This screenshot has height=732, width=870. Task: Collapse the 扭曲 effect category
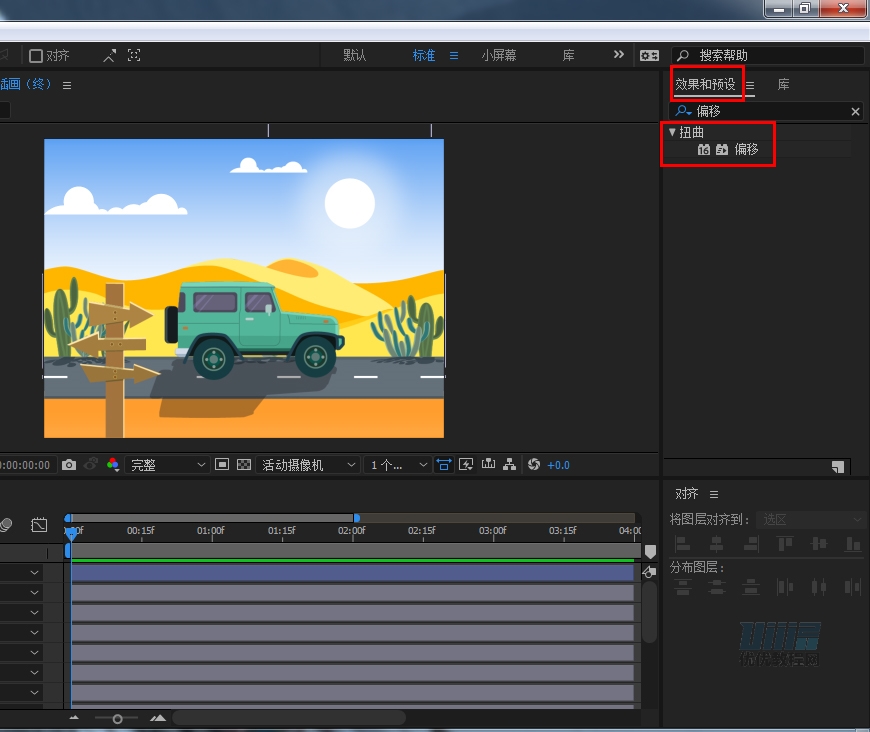(672, 132)
